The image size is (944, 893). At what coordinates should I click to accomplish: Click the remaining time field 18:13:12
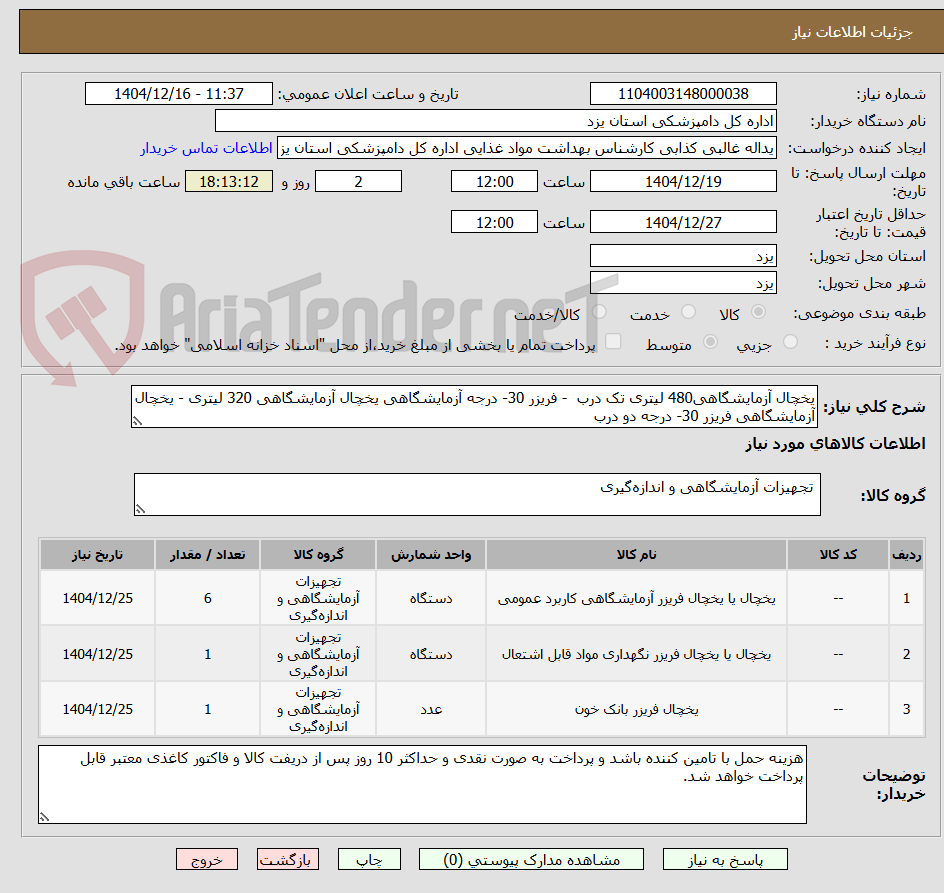coord(229,181)
